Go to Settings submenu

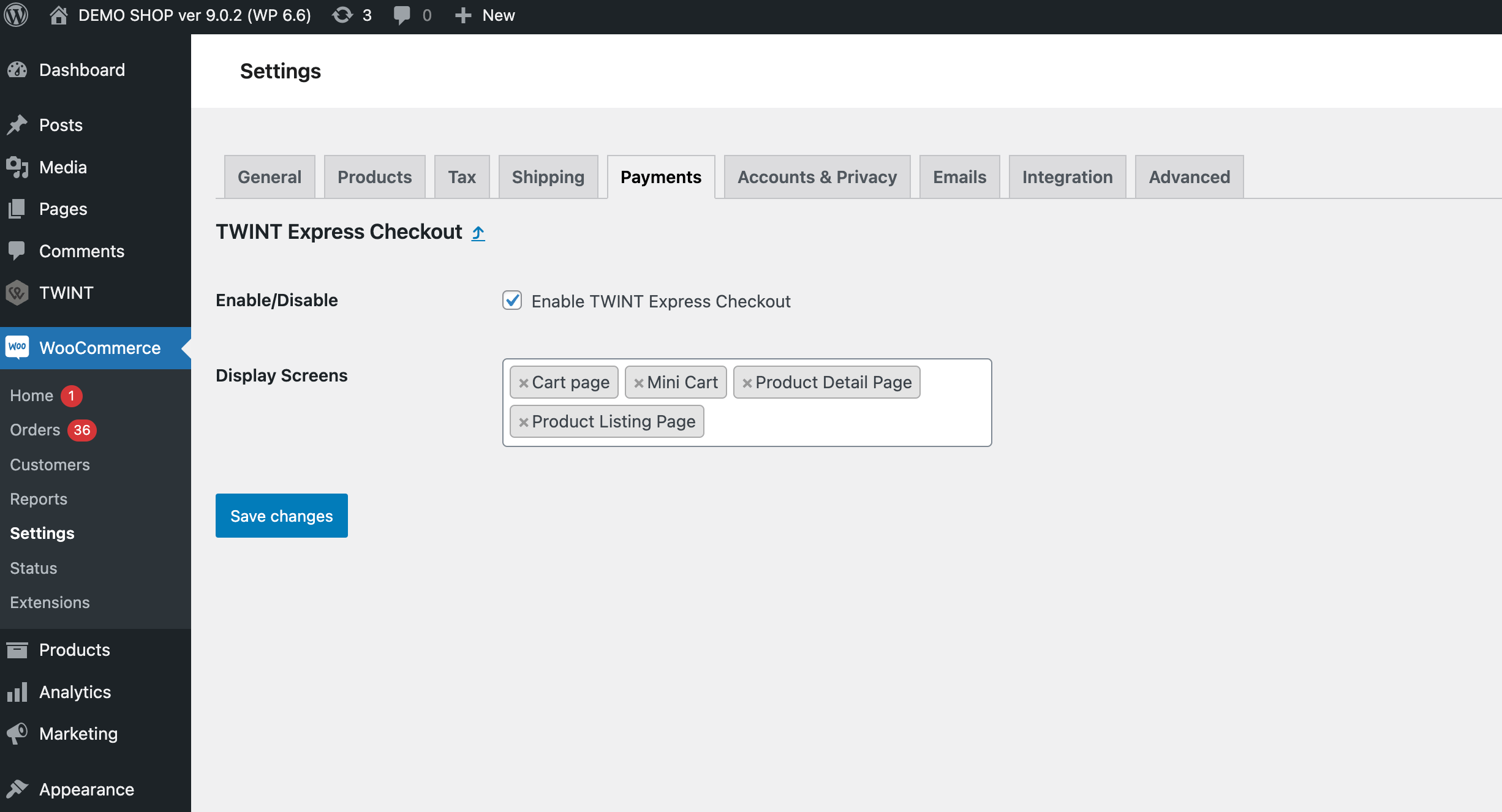point(42,533)
